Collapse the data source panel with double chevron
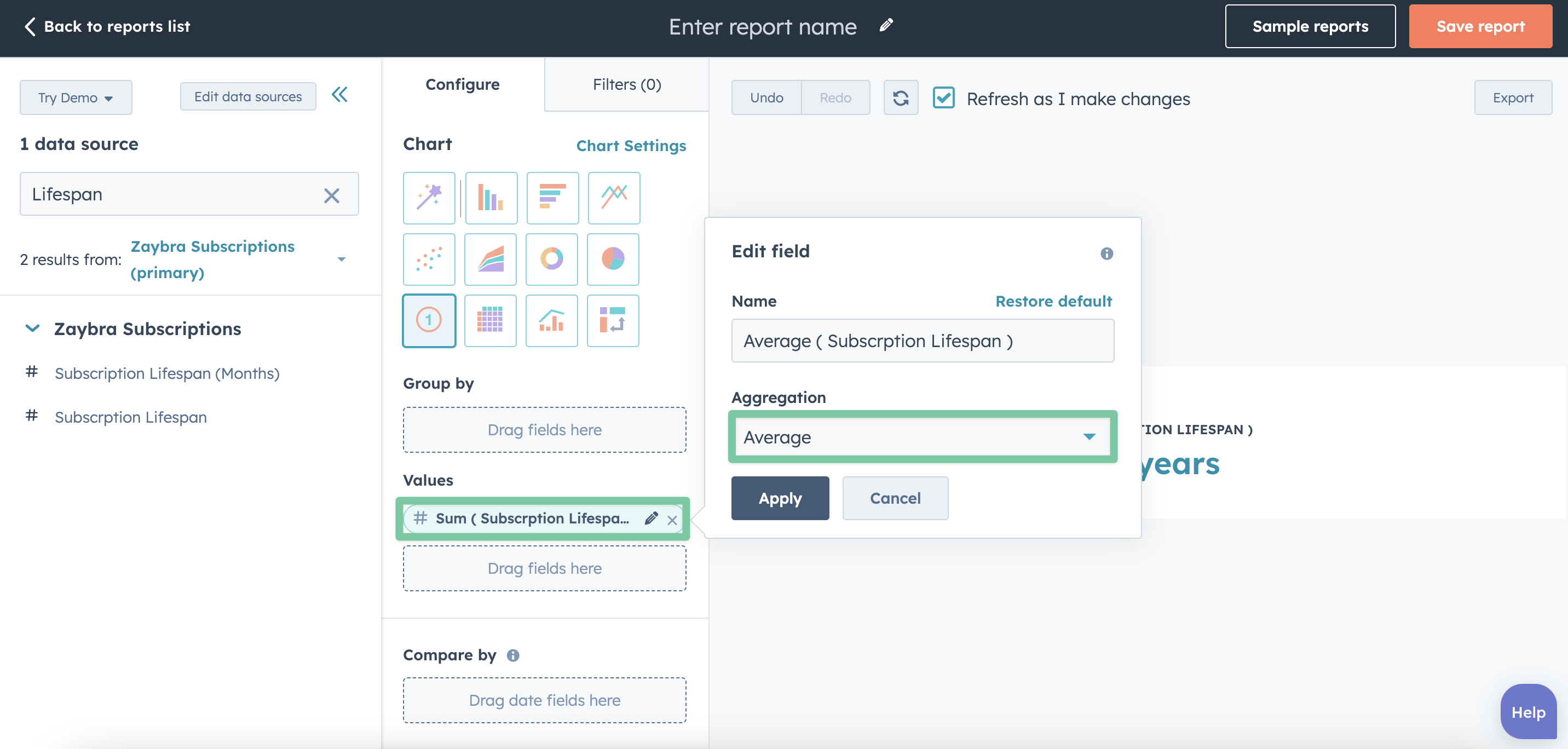Image resolution: width=1568 pixels, height=749 pixels. (339, 94)
